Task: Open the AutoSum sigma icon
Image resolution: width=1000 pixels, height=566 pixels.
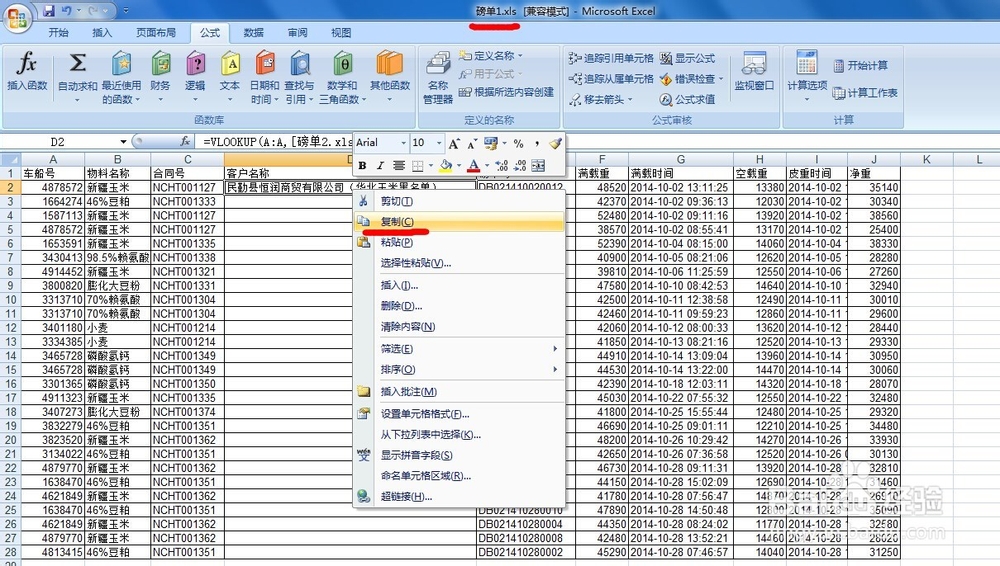Action: (77, 63)
